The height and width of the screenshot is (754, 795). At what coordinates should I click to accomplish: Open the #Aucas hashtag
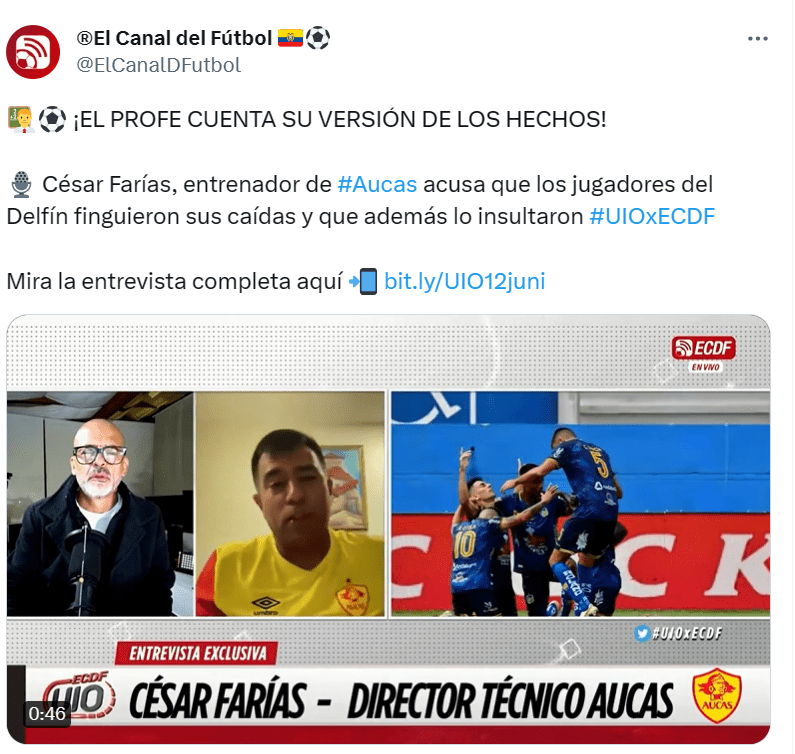tap(377, 185)
